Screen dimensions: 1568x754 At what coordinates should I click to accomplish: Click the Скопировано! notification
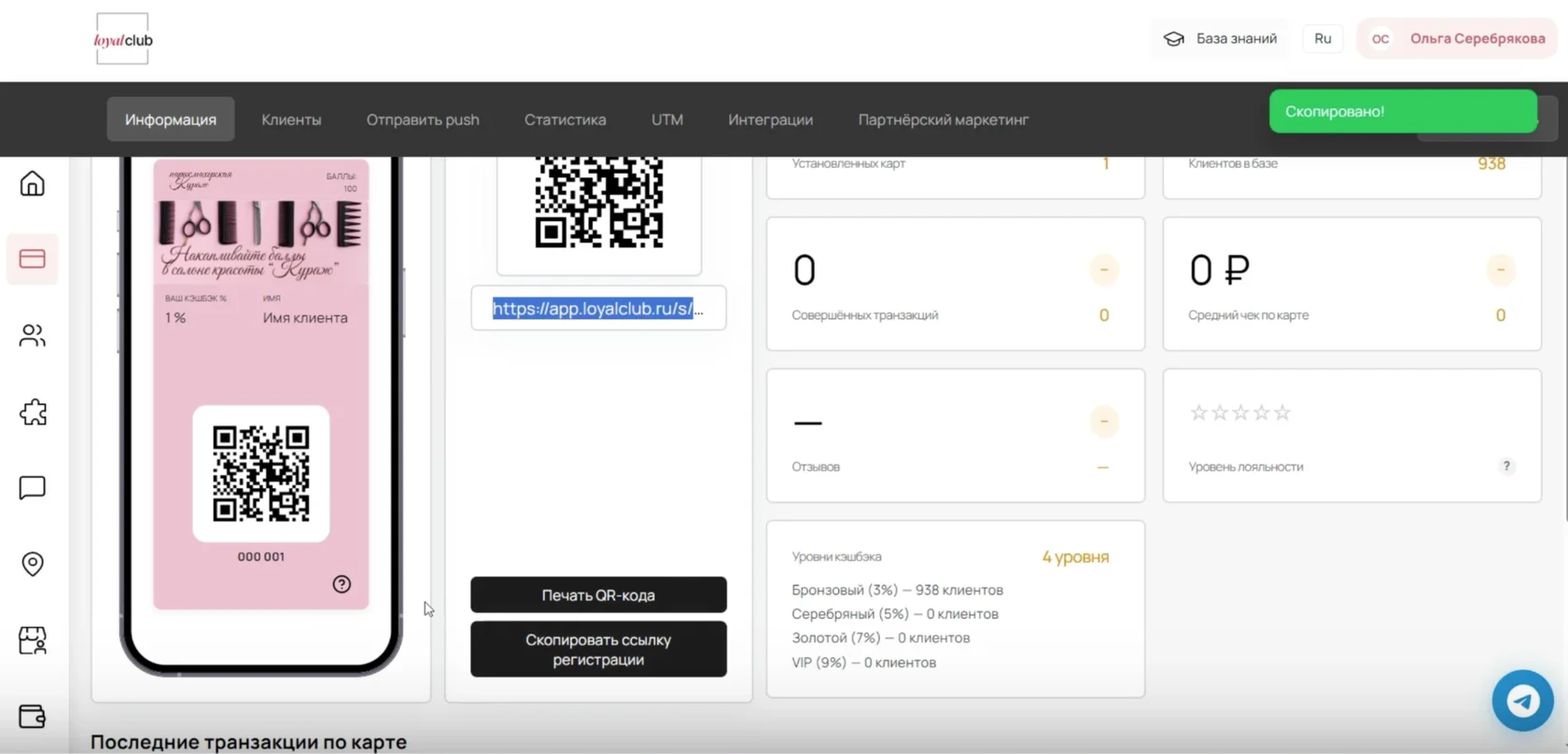(1403, 111)
